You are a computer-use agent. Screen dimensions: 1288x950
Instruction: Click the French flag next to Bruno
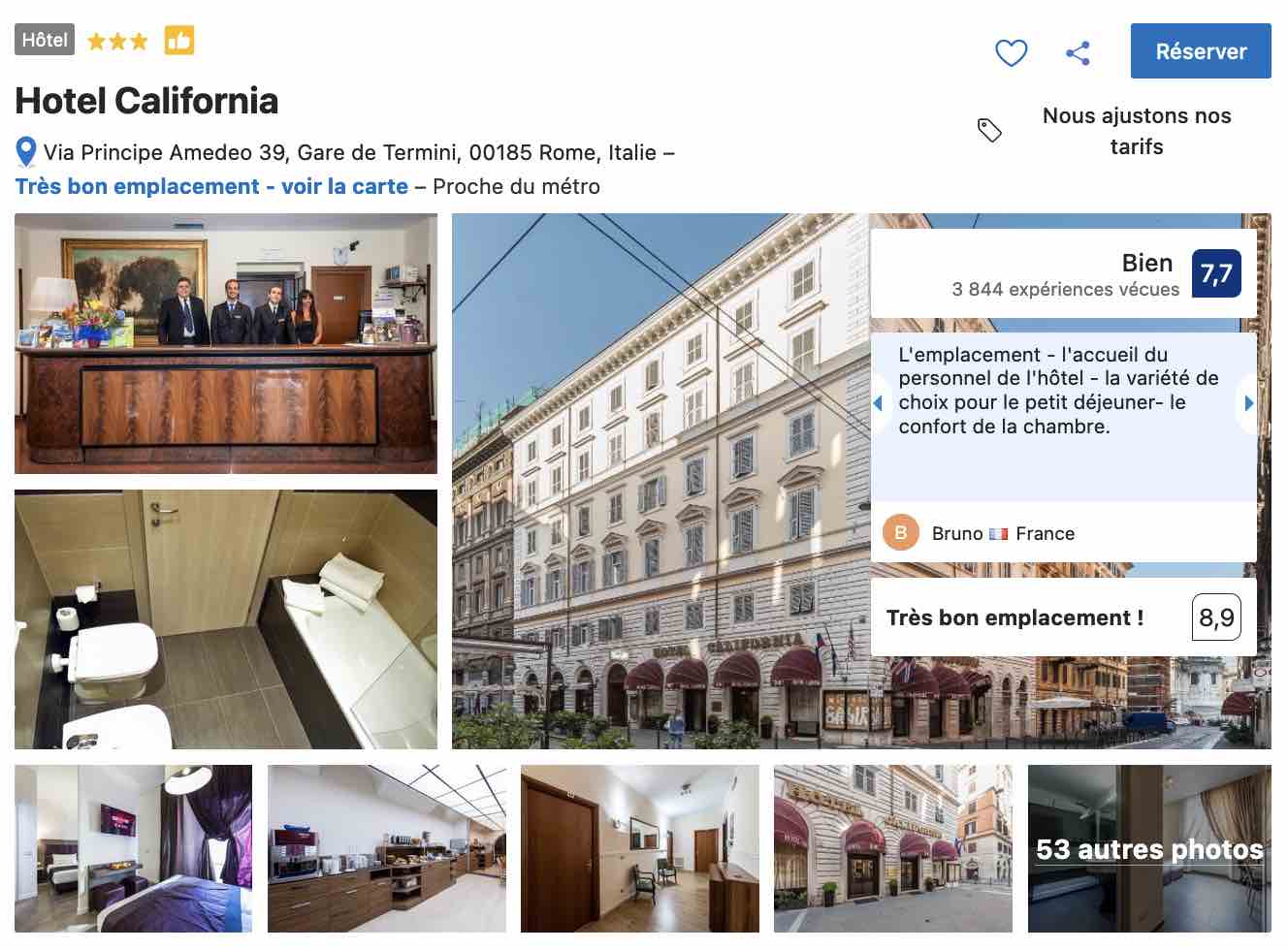tap(999, 533)
